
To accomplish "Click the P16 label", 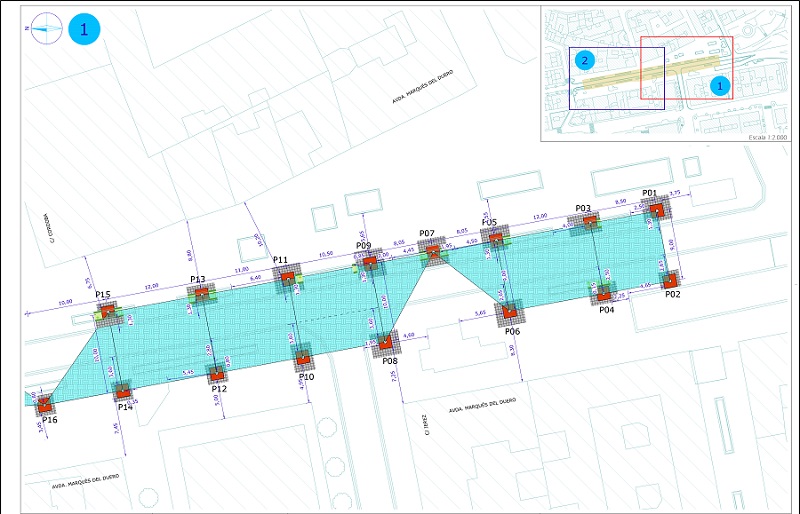I will [49, 420].
